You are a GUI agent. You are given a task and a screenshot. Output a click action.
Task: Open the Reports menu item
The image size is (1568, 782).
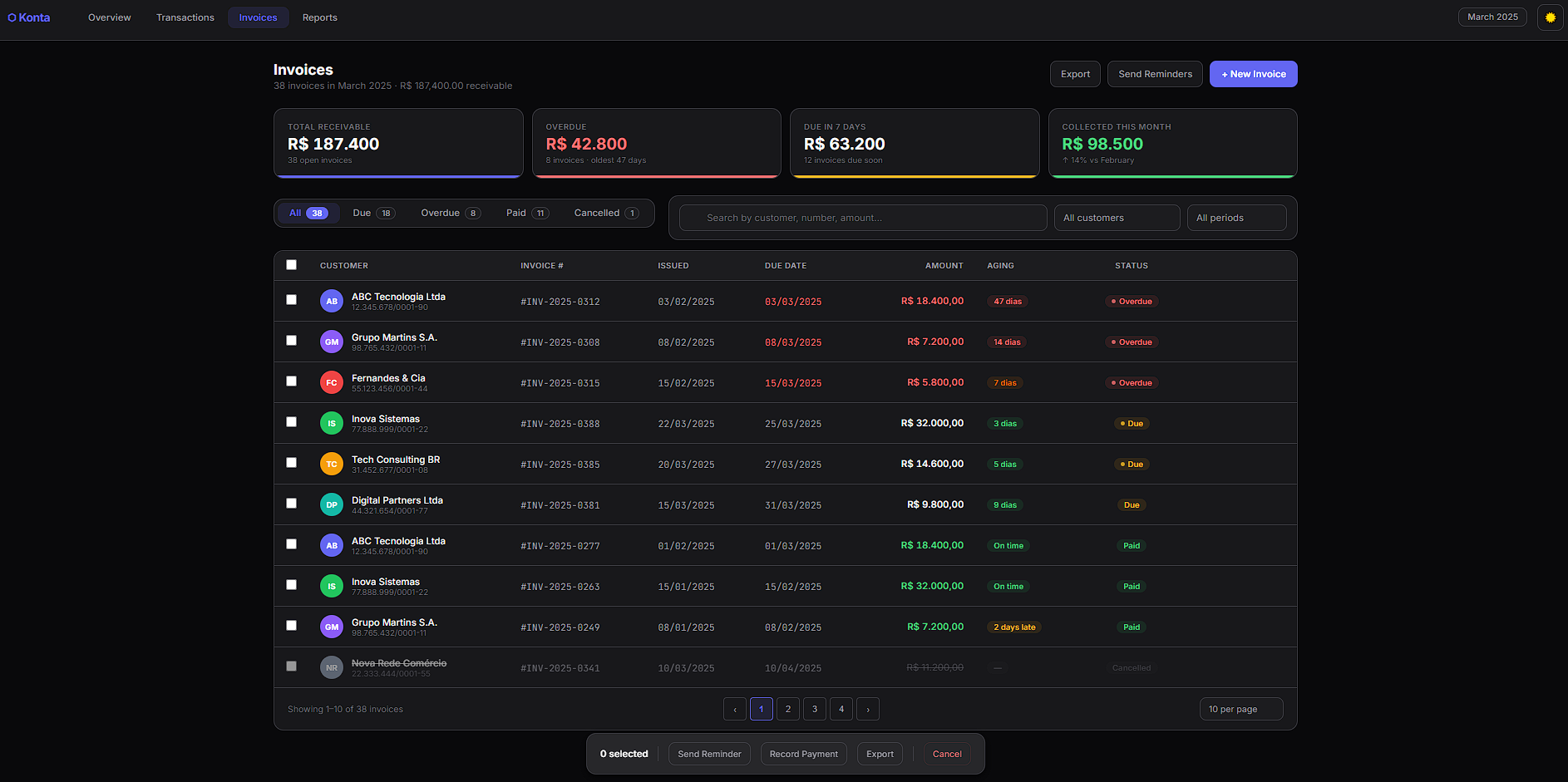pos(320,17)
